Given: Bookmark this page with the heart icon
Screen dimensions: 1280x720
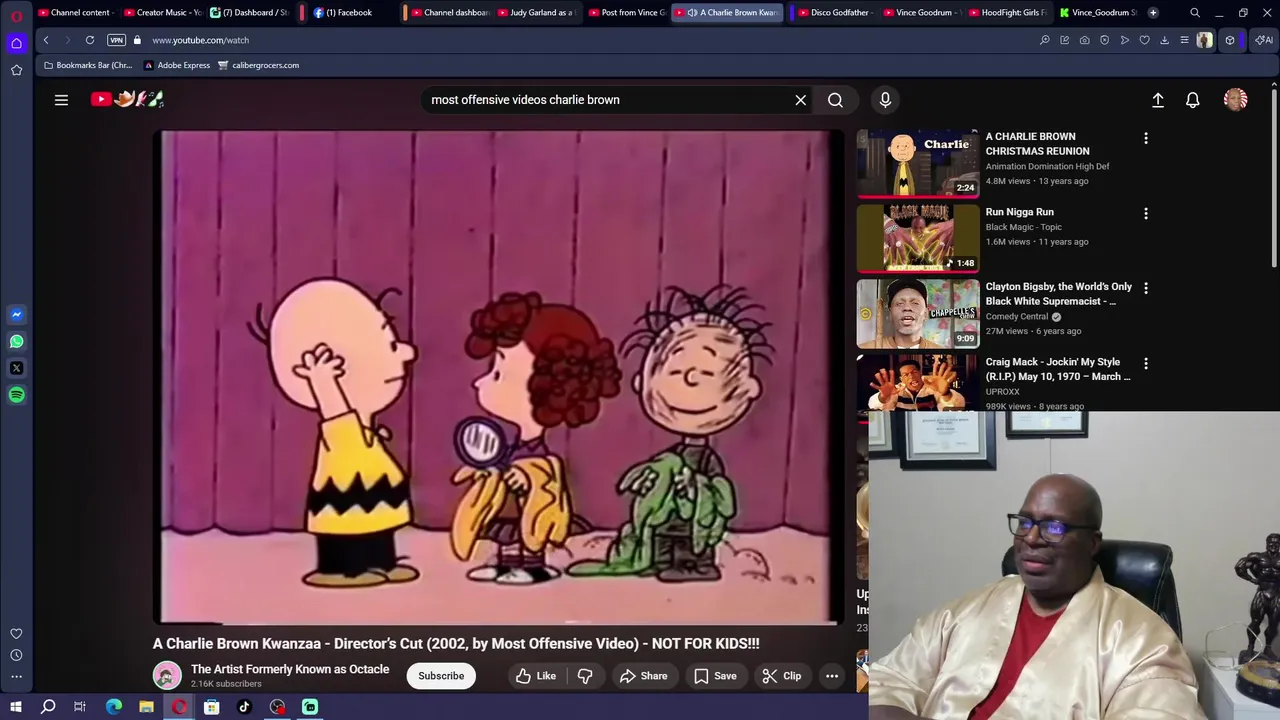Looking at the screenshot, I should point(1145,40).
